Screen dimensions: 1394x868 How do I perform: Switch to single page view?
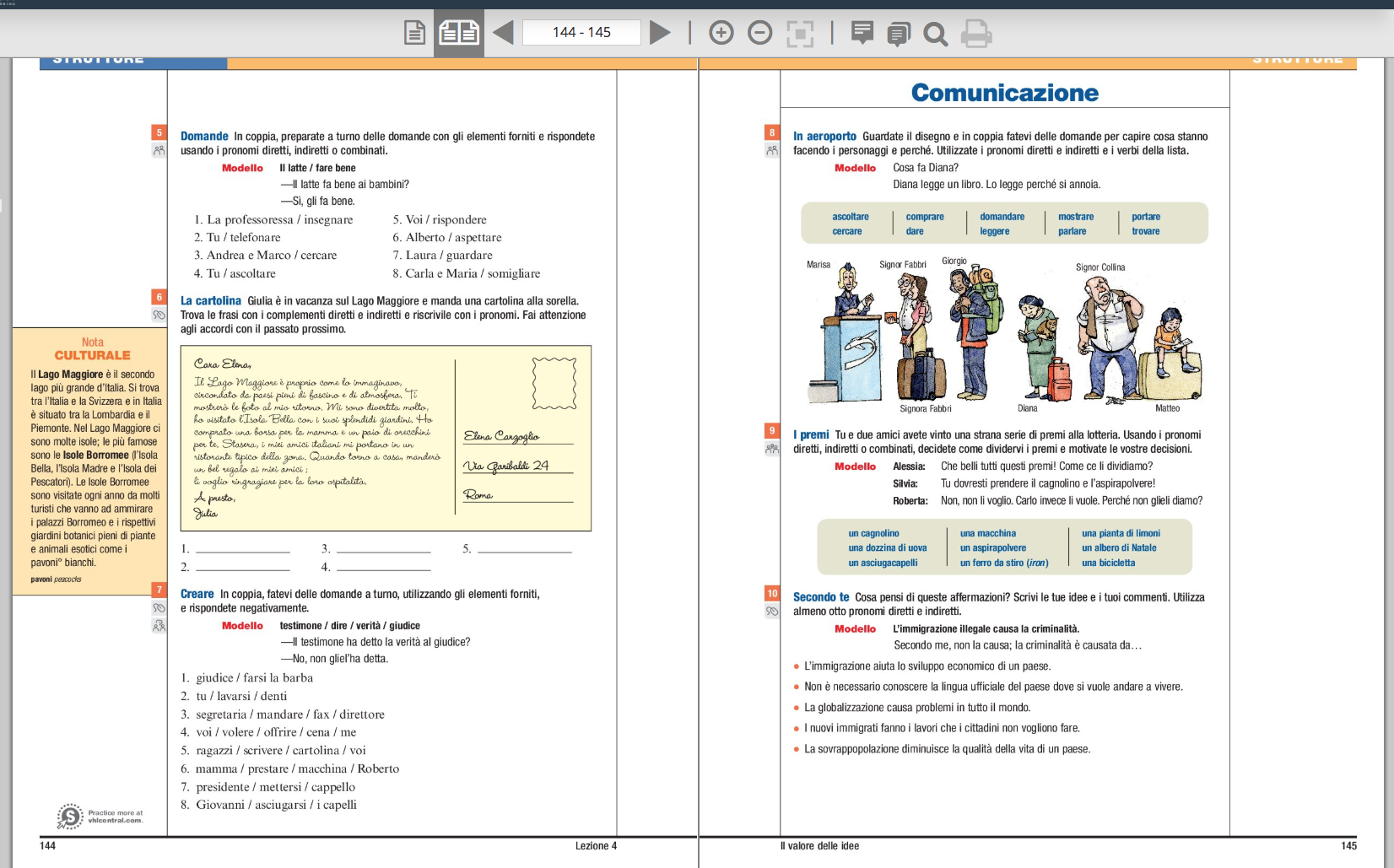click(414, 33)
